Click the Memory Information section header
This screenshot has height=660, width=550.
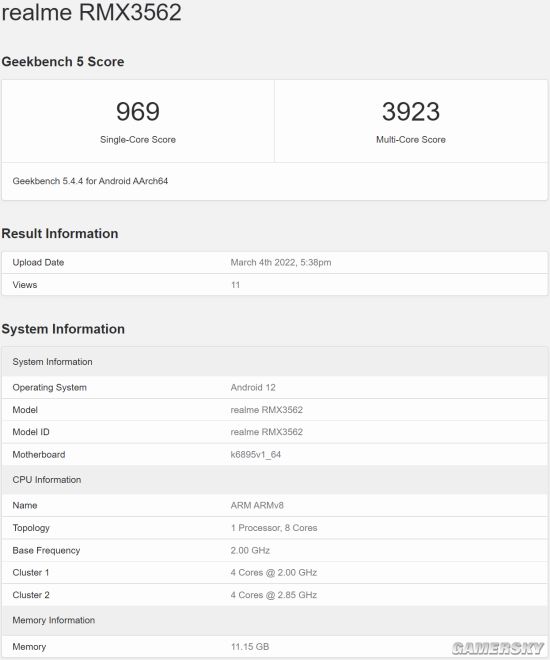point(274,620)
